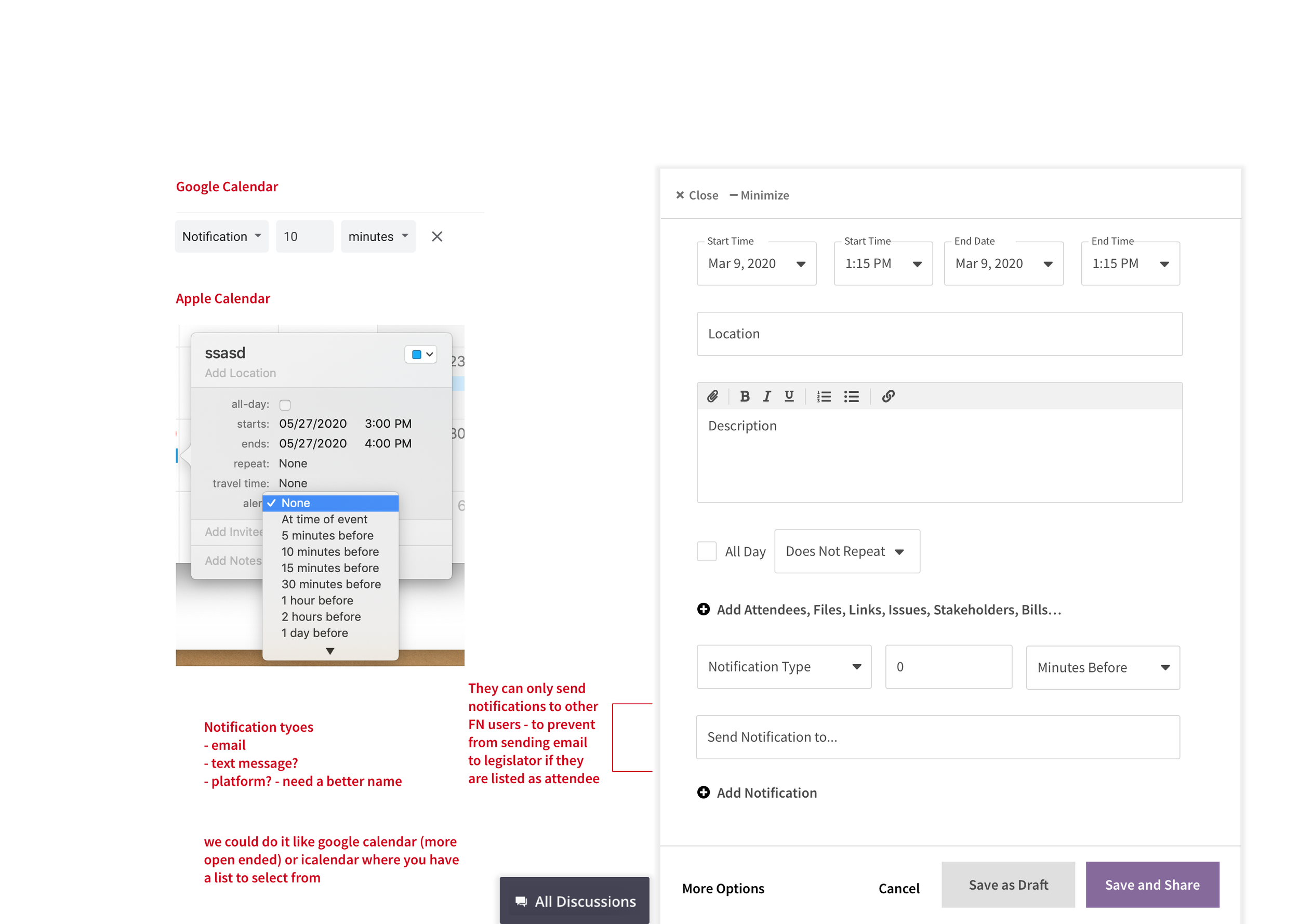Expand the Notification Type dropdown
1299x924 pixels.
click(784, 667)
